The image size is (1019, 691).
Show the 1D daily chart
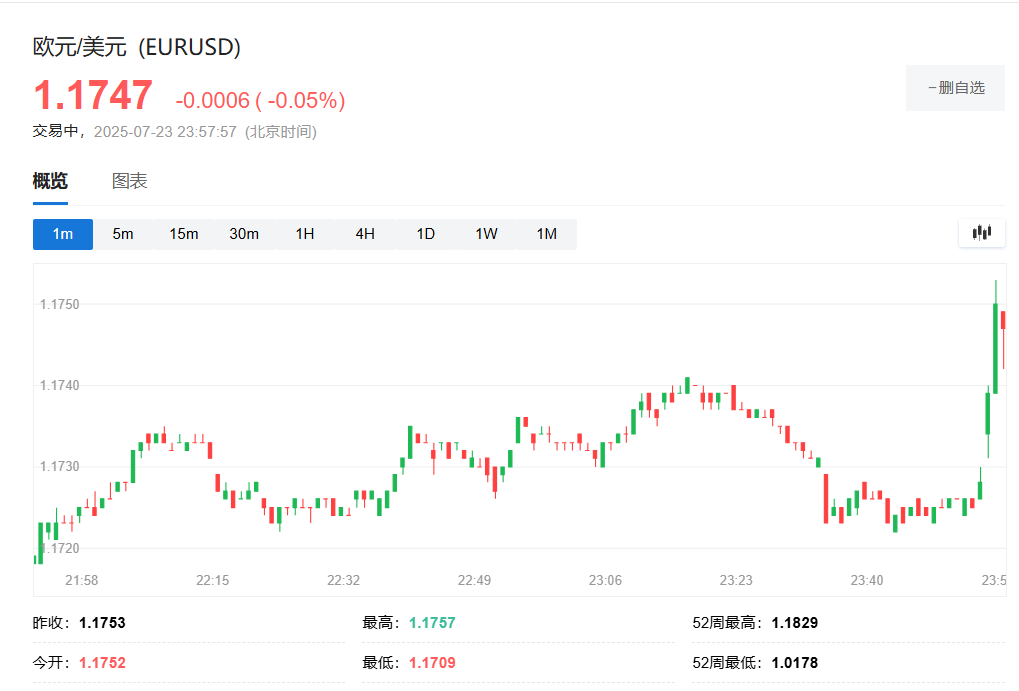[426, 234]
